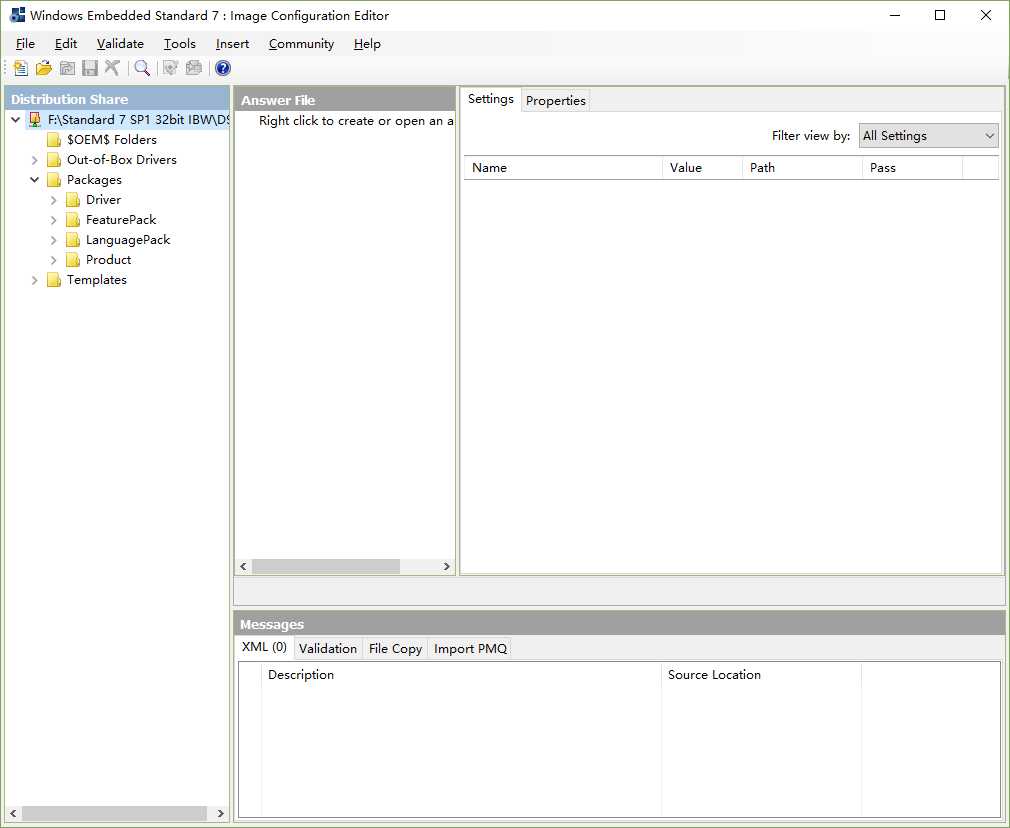
Task: Click the disabled validate toolbar icon
Action: point(170,68)
